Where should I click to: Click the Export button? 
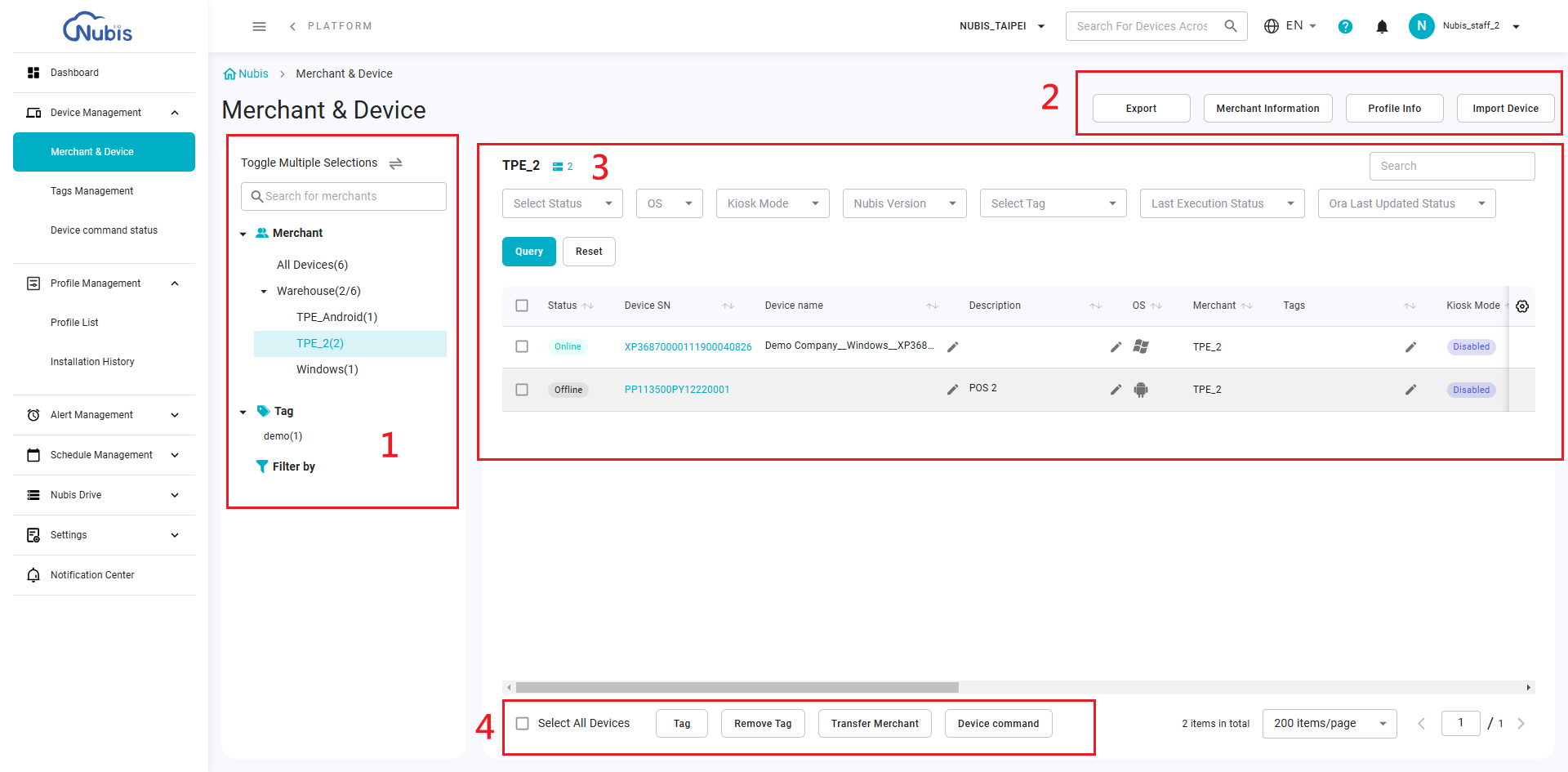click(x=1141, y=109)
